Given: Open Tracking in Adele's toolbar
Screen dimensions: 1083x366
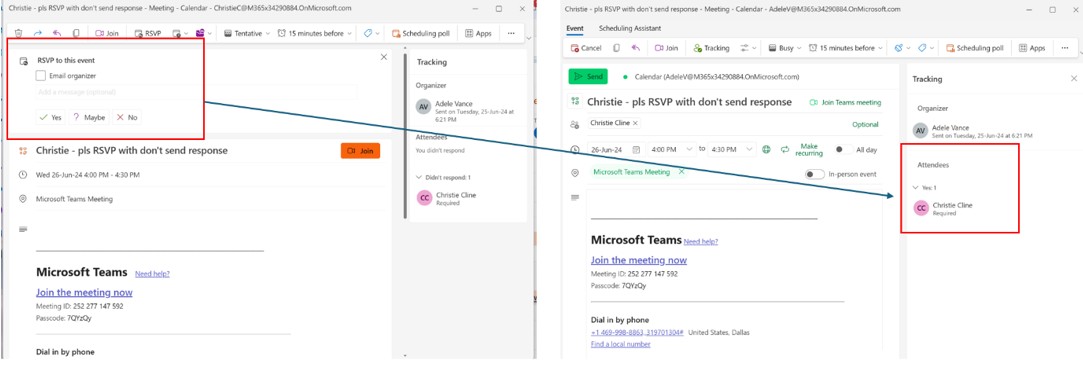Looking at the screenshot, I should point(711,48).
